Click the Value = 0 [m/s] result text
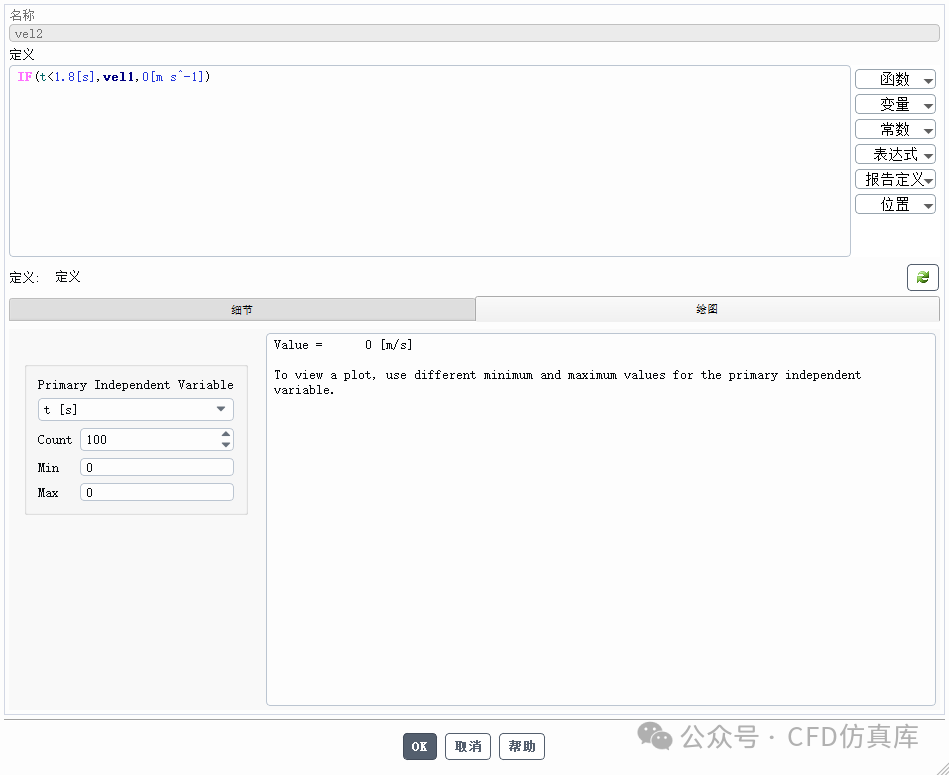 click(343, 345)
